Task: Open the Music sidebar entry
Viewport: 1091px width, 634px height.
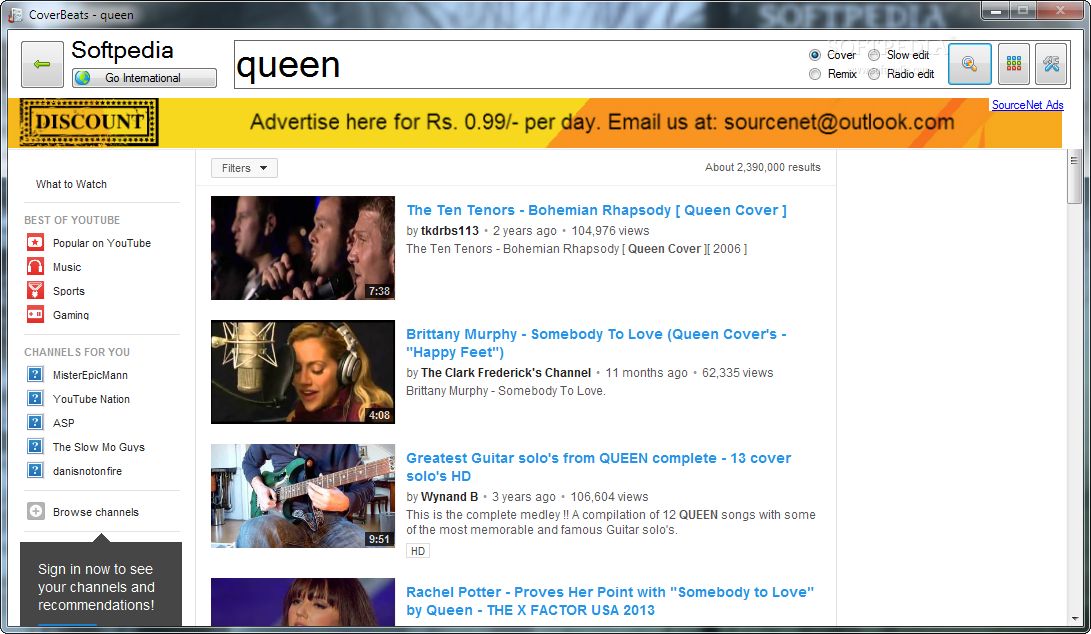Action: point(67,267)
